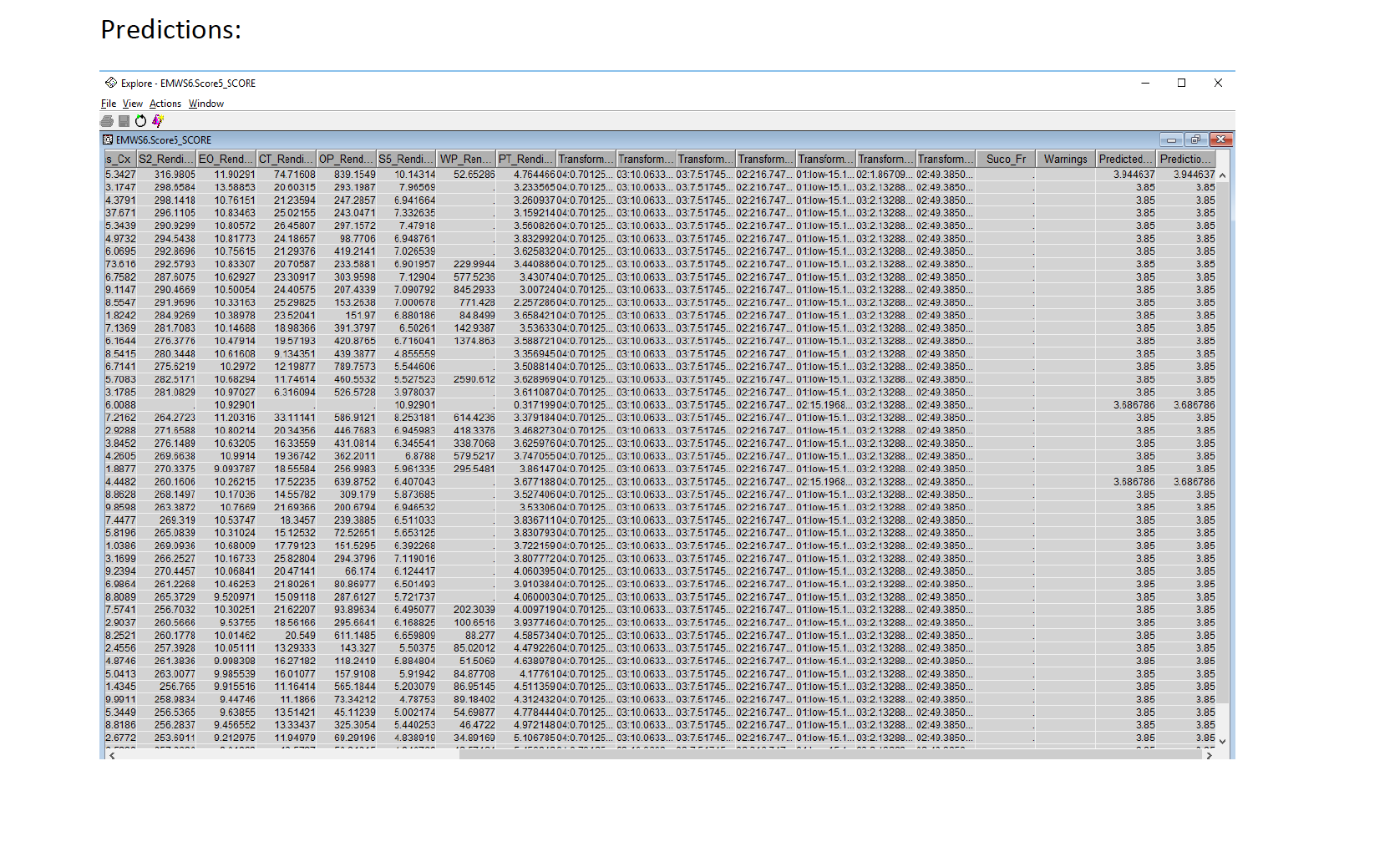This screenshot has height=852, width=1400.
Task: Open the Actions menu
Action: [x=165, y=103]
